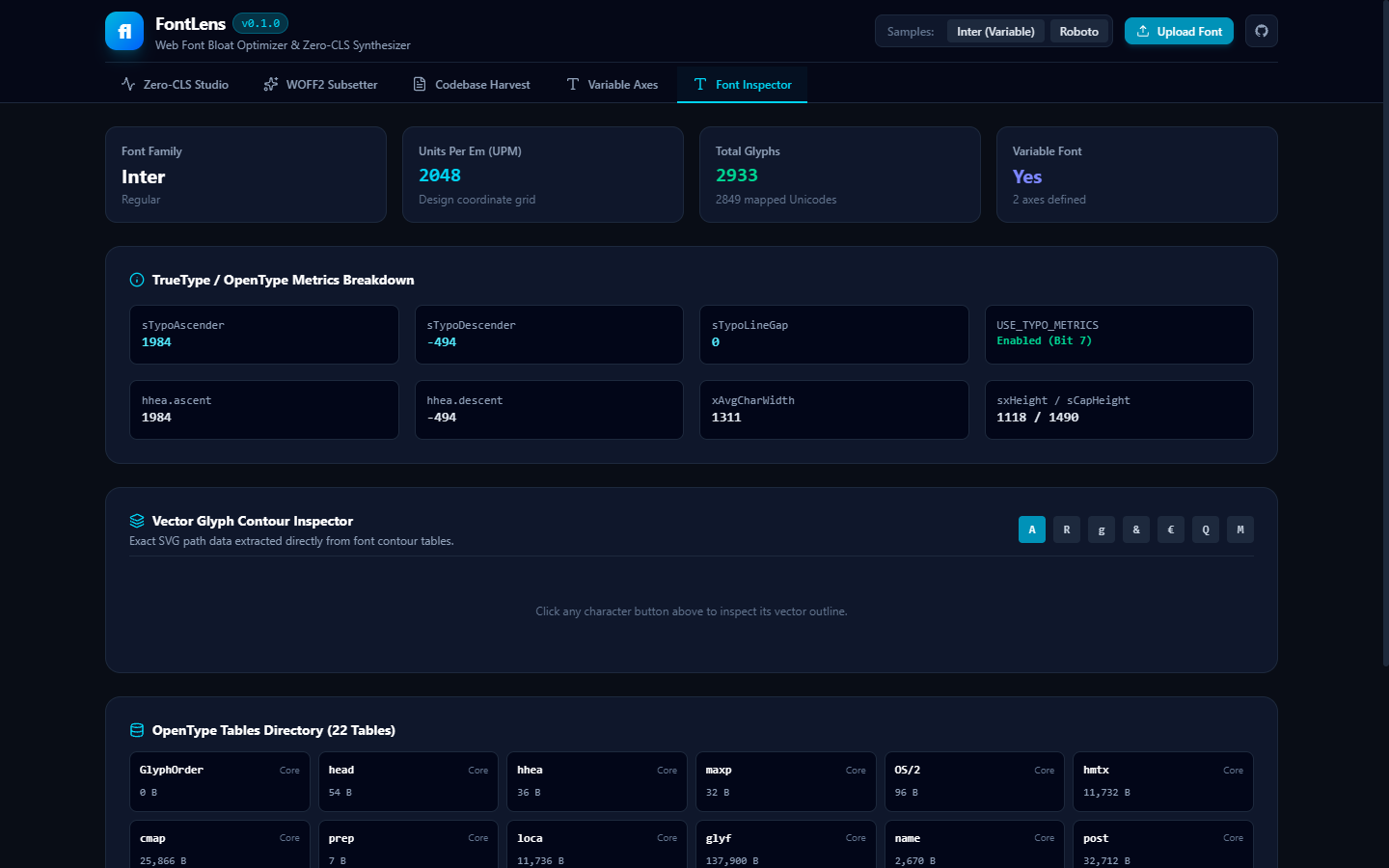Click the sxHeight / sCapHeight value

click(1038, 418)
